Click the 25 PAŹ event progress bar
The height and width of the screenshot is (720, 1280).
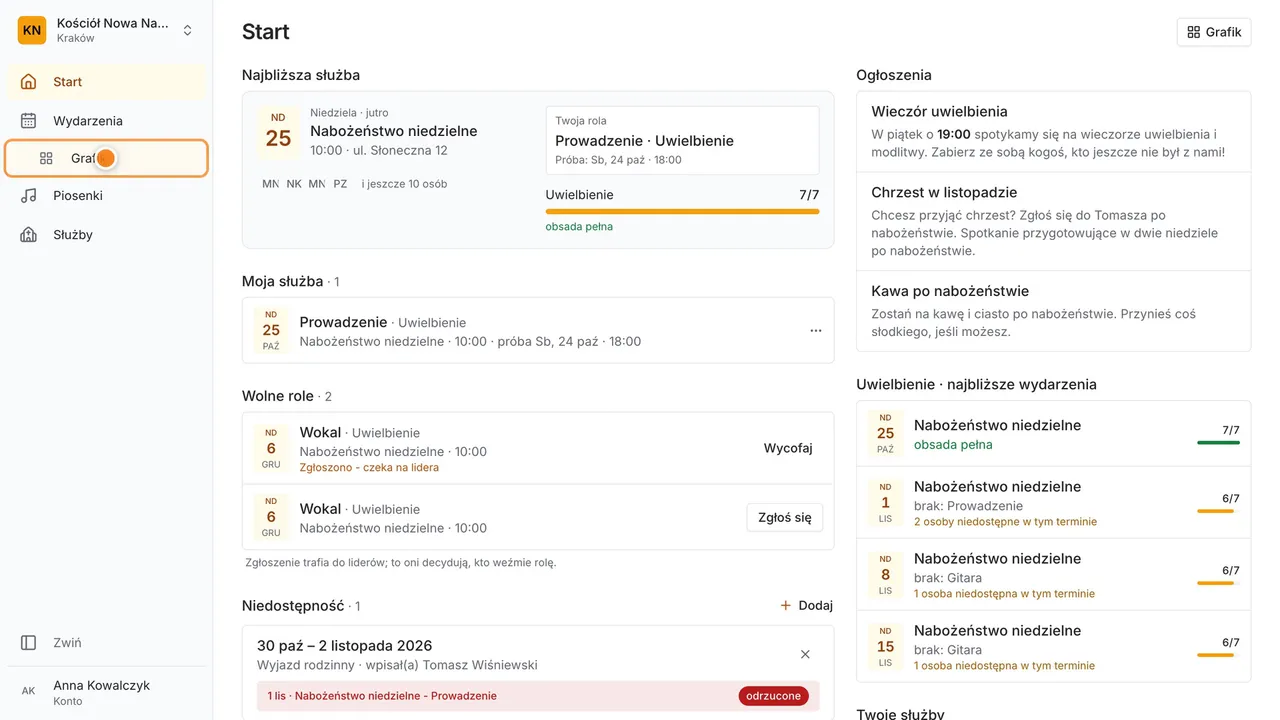click(x=1218, y=443)
